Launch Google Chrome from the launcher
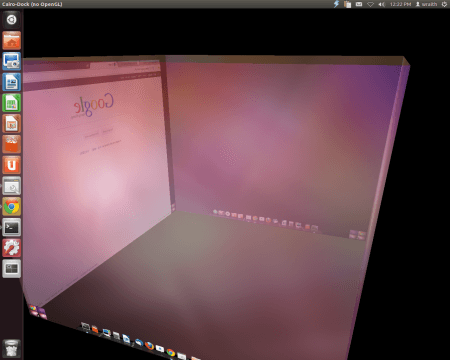 pyautogui.click(x=12, y=207)
